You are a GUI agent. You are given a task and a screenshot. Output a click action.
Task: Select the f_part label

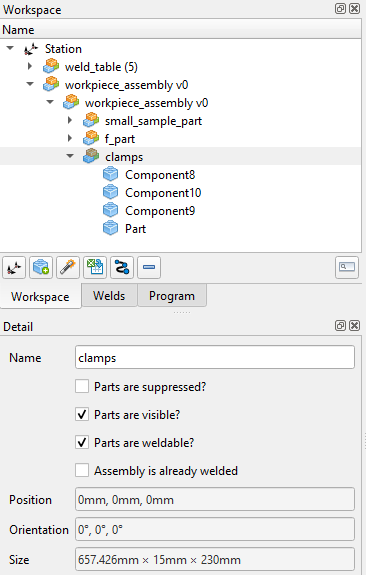120,139
